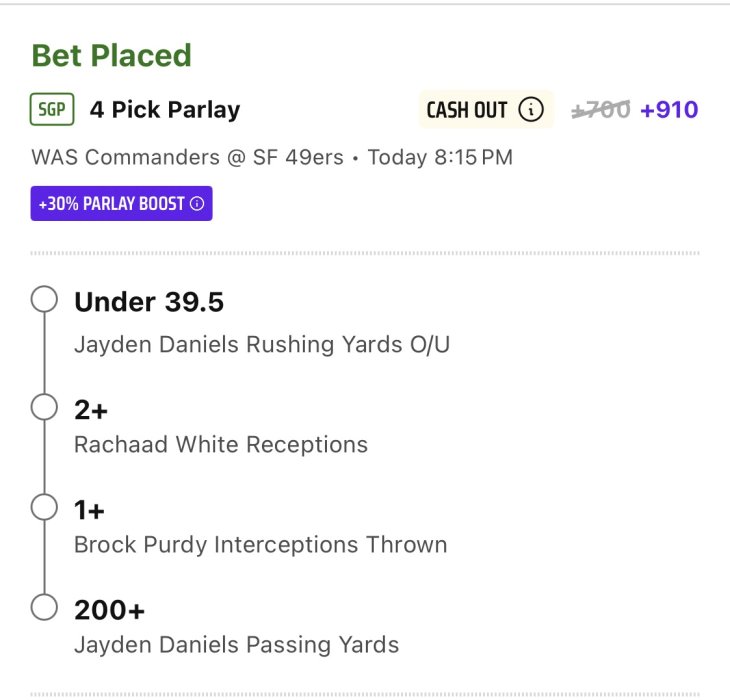Select the Under 39.5 leg status circle
Viewport: 730px width, 700px height.
44,298
